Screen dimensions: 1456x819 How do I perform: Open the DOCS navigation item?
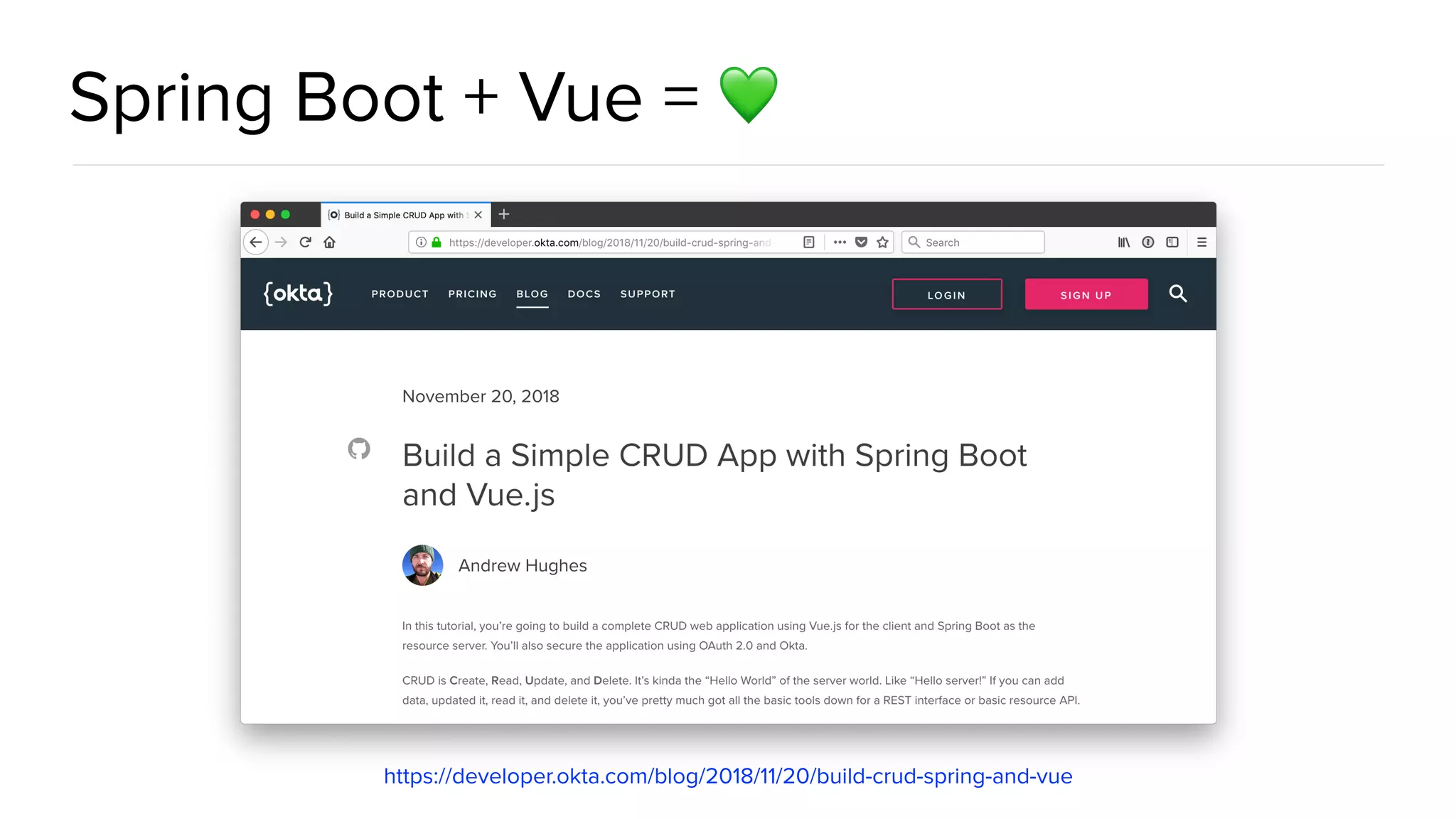coord(584,294)
